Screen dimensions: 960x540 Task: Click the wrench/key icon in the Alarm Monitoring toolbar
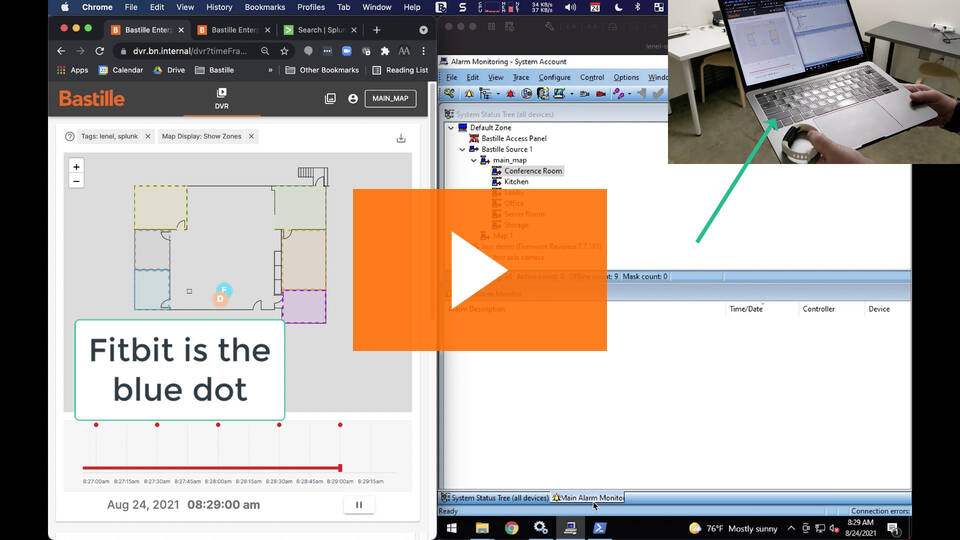point(449,94)
